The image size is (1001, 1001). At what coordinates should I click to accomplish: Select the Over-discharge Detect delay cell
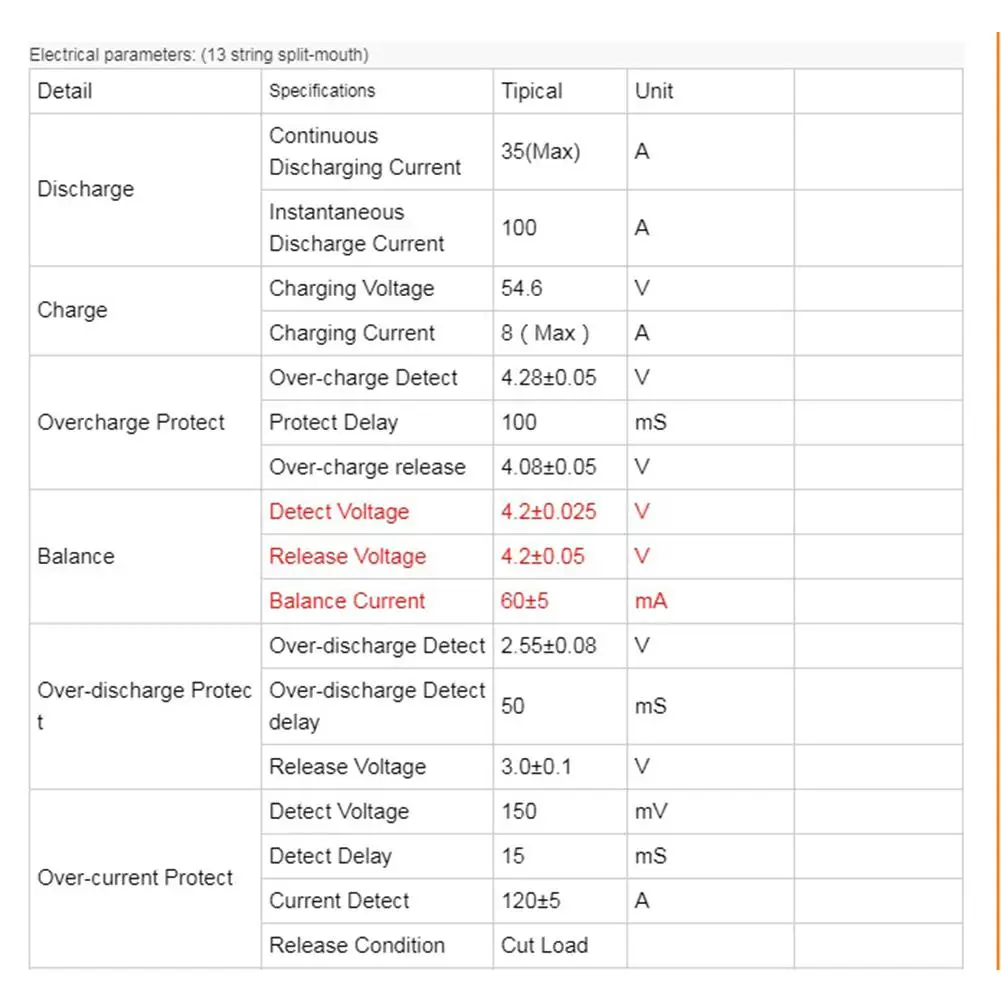click(377, 706)
